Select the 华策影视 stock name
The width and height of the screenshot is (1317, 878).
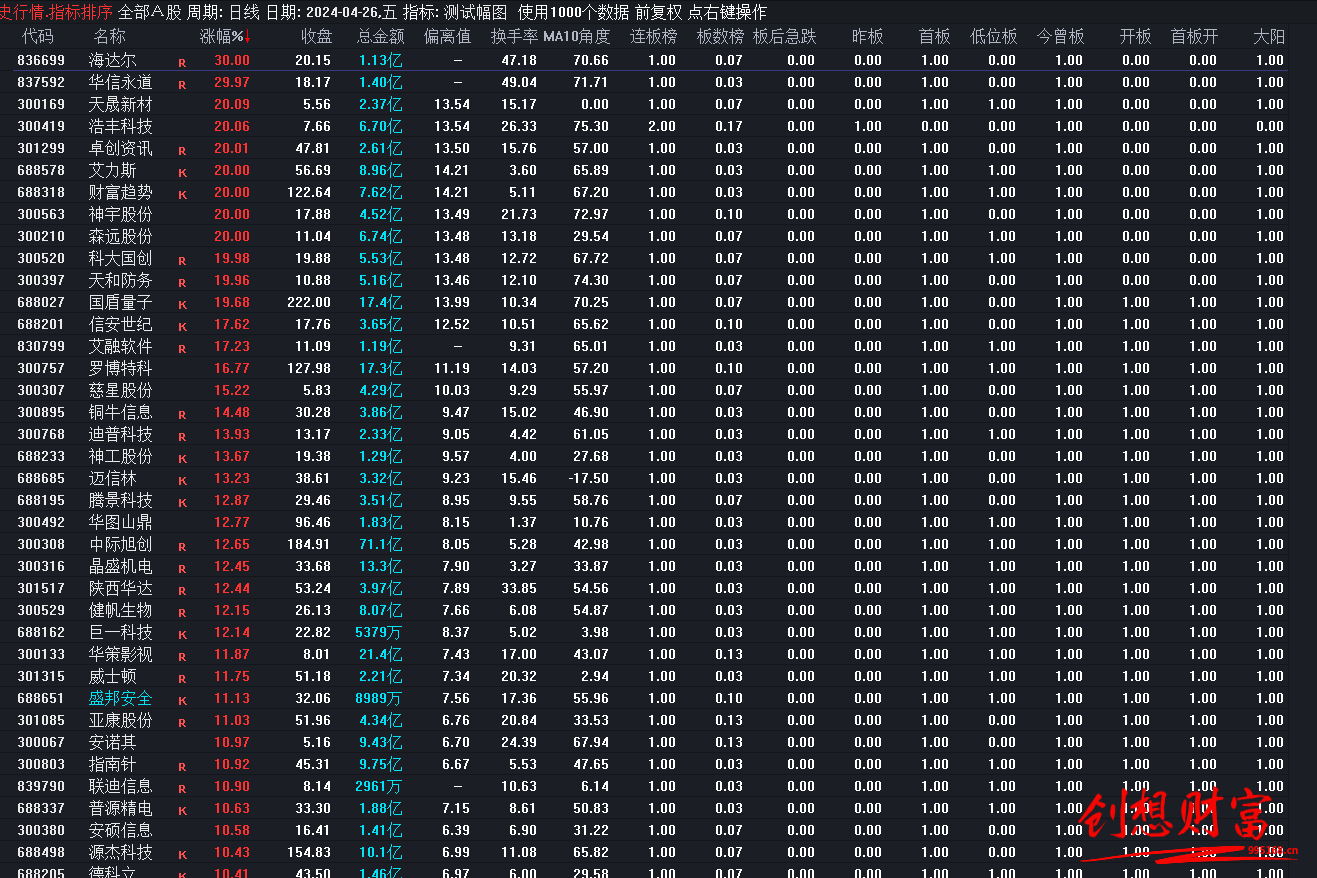coord(120,654)
